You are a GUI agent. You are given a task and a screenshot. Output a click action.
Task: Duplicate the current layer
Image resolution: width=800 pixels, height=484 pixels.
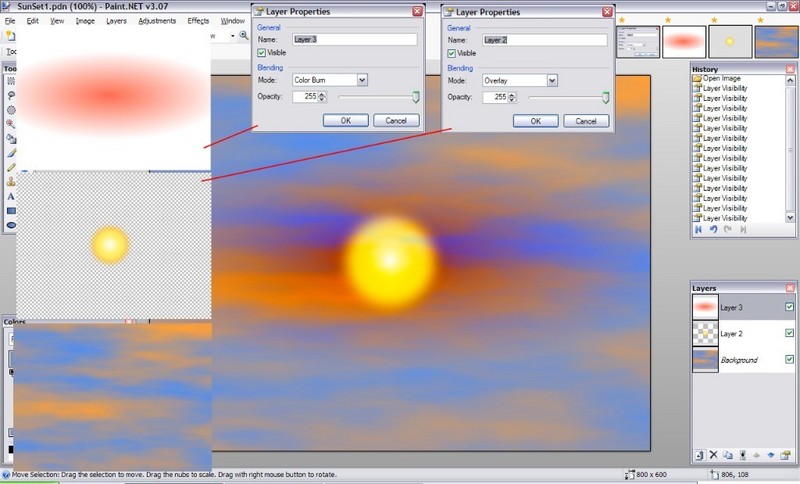click(x=728, y=455)
